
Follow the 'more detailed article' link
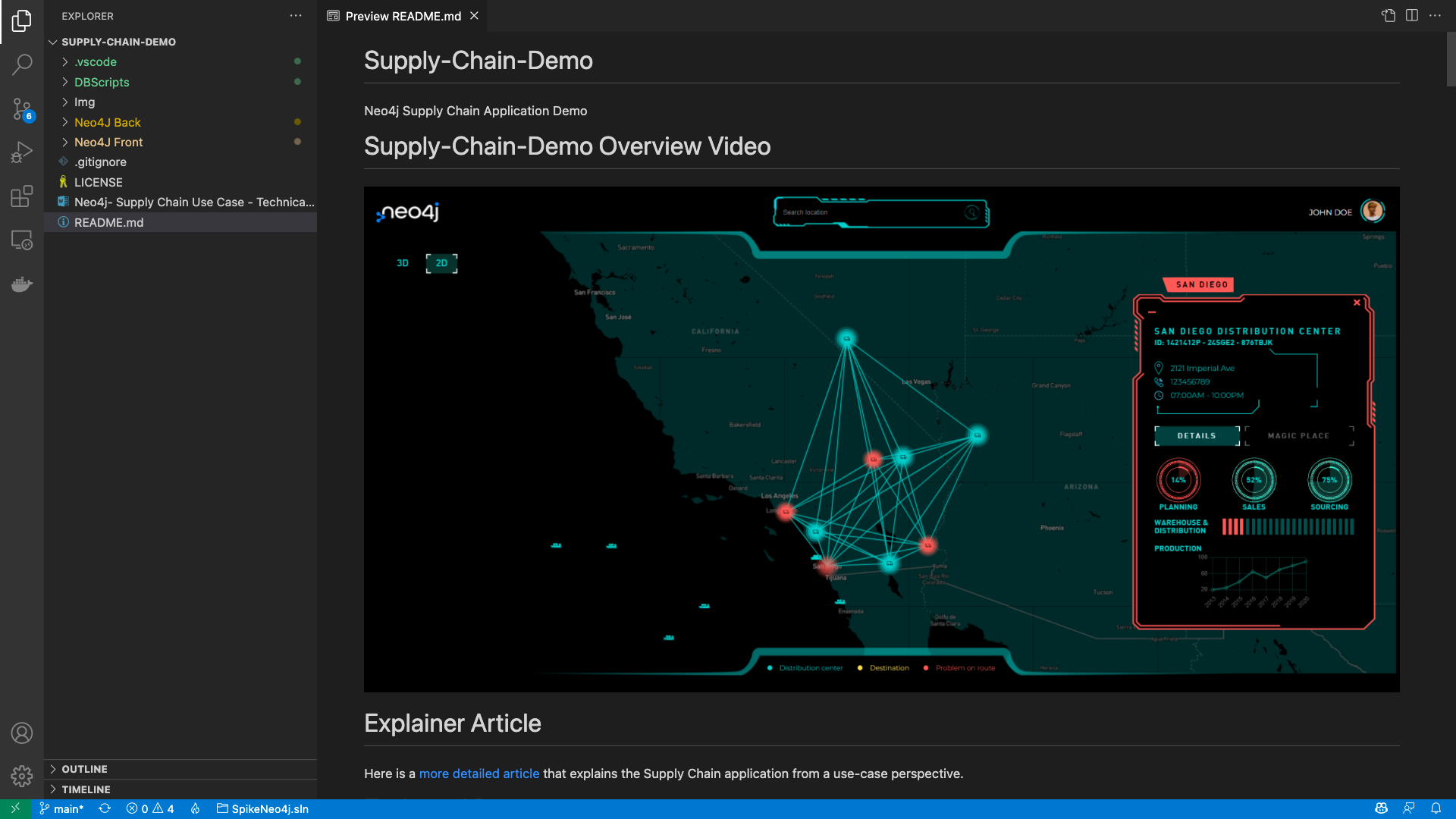[479, 773]
